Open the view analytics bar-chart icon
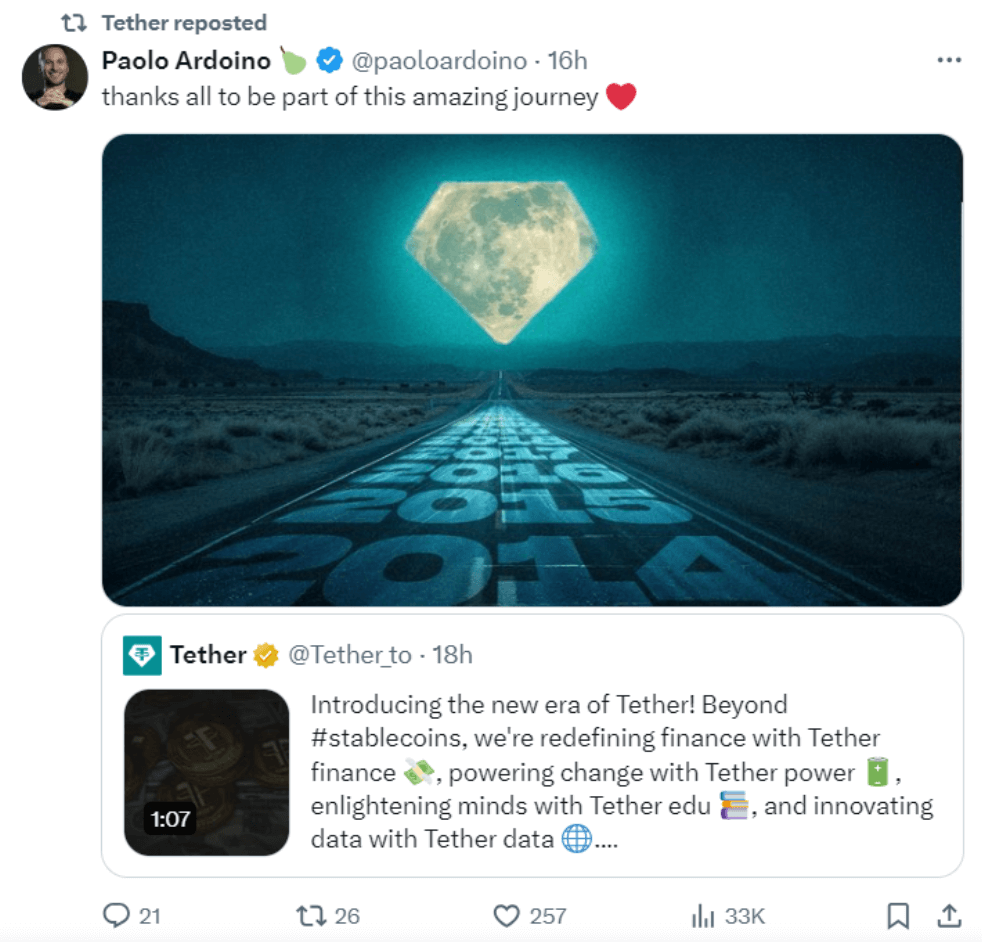Screen dimensions: 982x942 pos(702,915)
